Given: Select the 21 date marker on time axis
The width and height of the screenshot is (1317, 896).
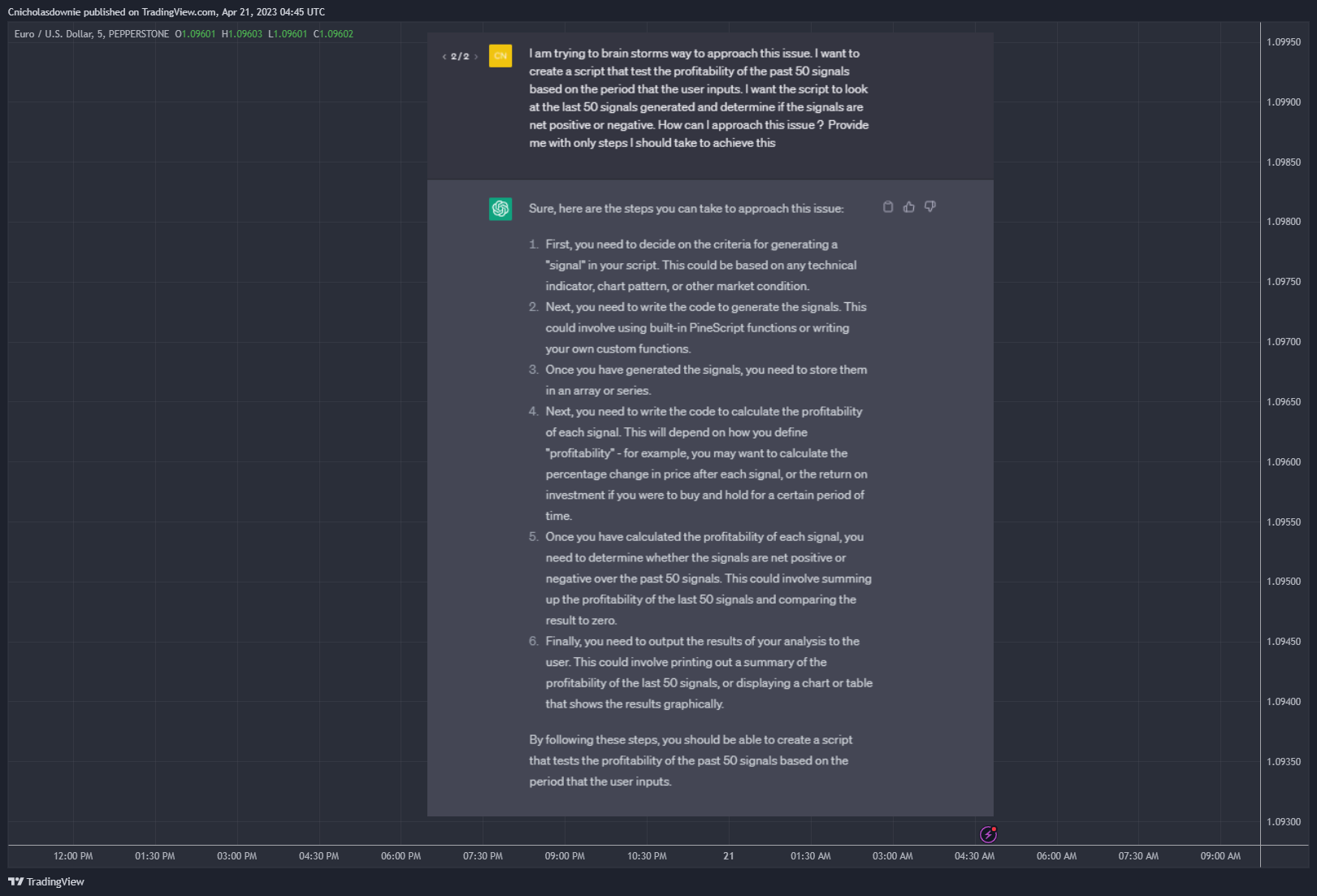Looking at the screenshot, I should [729, 856].
